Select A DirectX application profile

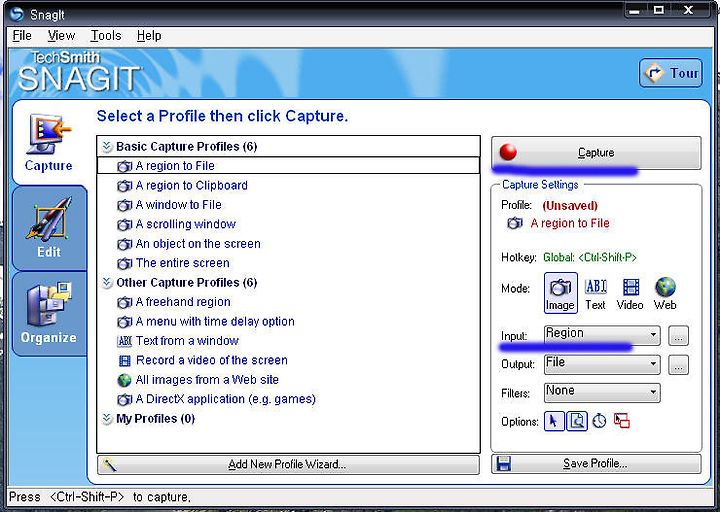[x=225, y=399]
